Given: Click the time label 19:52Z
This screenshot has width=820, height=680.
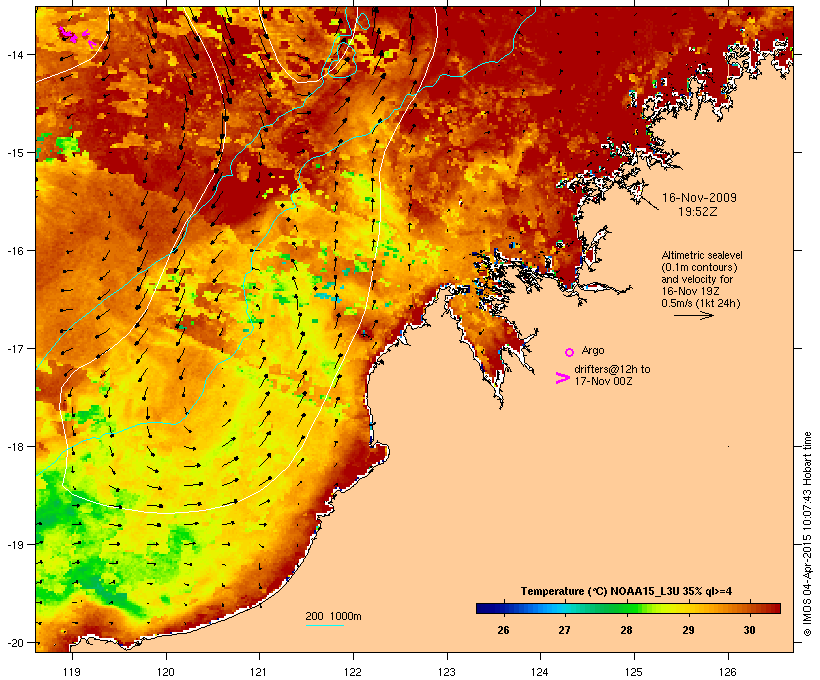Looking at the screenshot, I should pyautogui.click(x=698, y=212).
